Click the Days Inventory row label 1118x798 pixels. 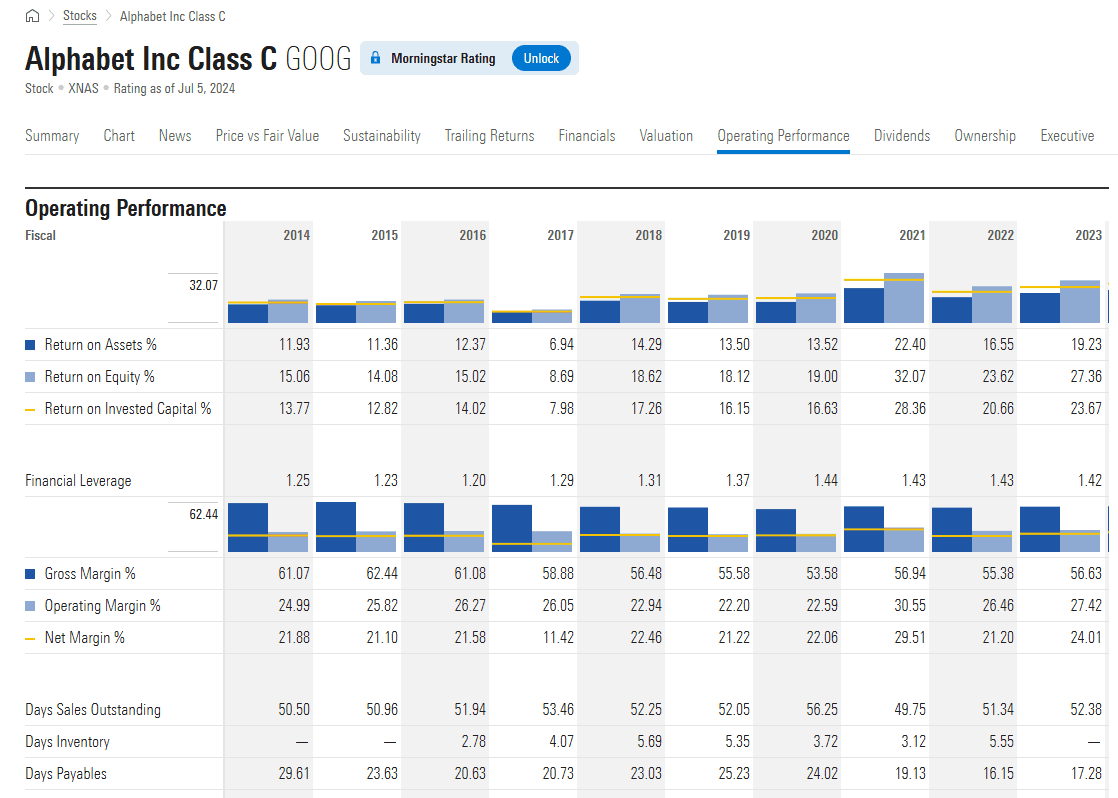[68, 742]
